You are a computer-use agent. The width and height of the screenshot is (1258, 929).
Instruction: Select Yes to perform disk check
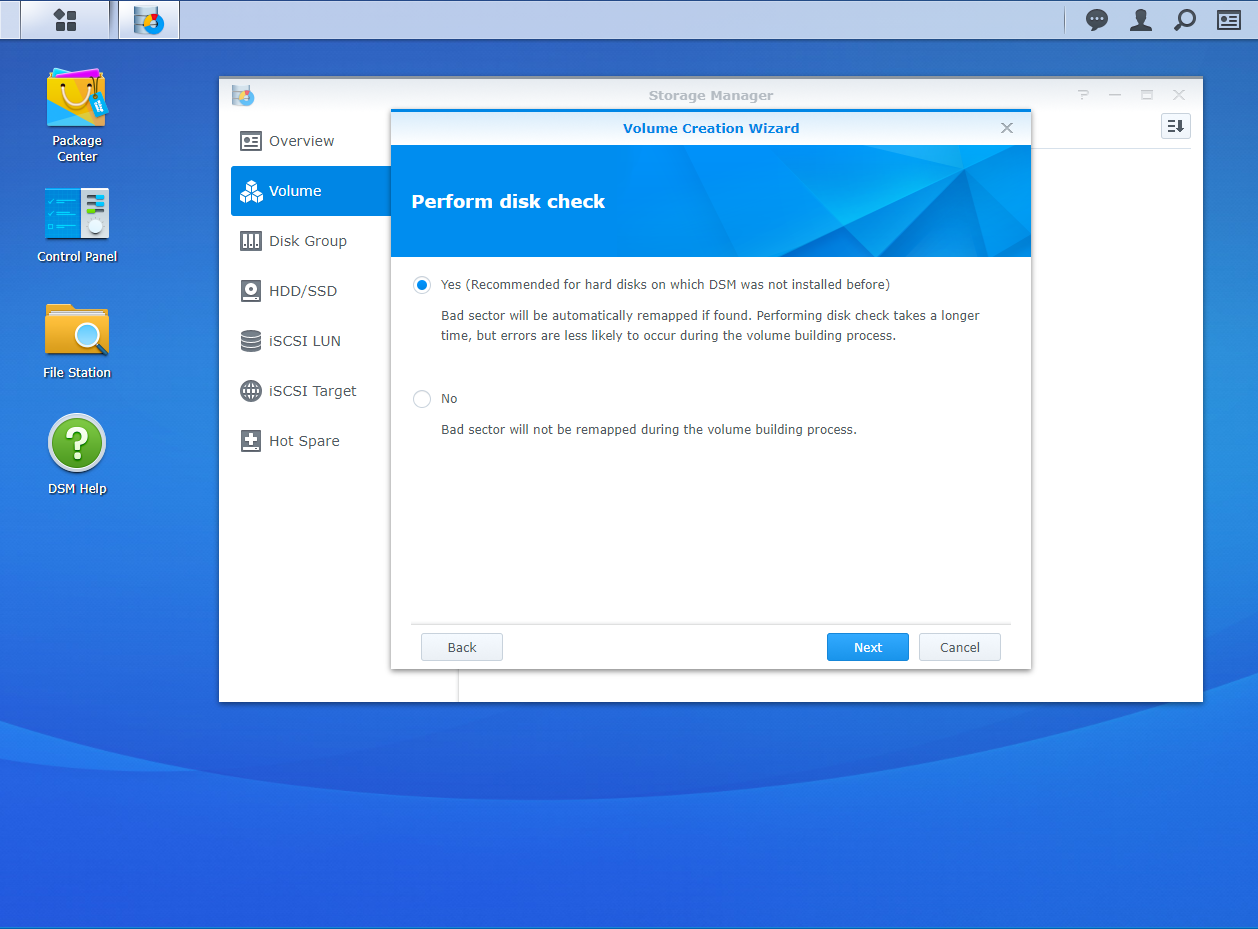tap(422, 285)
